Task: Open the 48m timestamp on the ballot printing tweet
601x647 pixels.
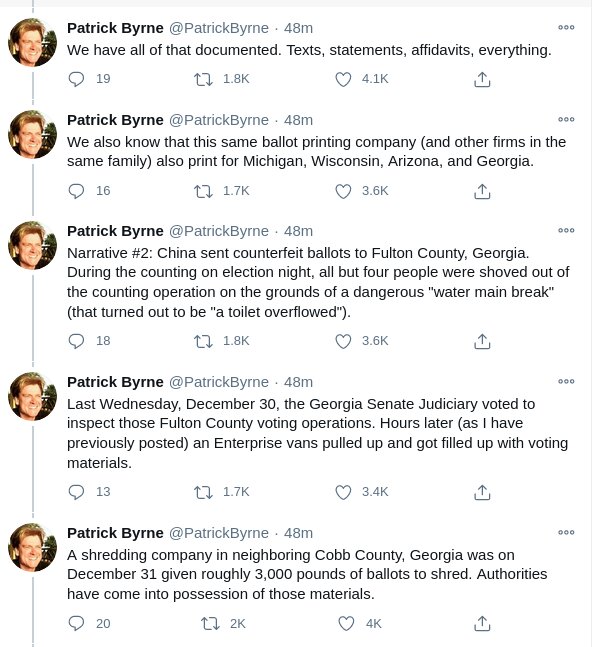Action: pyautogui.click(x=298, y=119)
